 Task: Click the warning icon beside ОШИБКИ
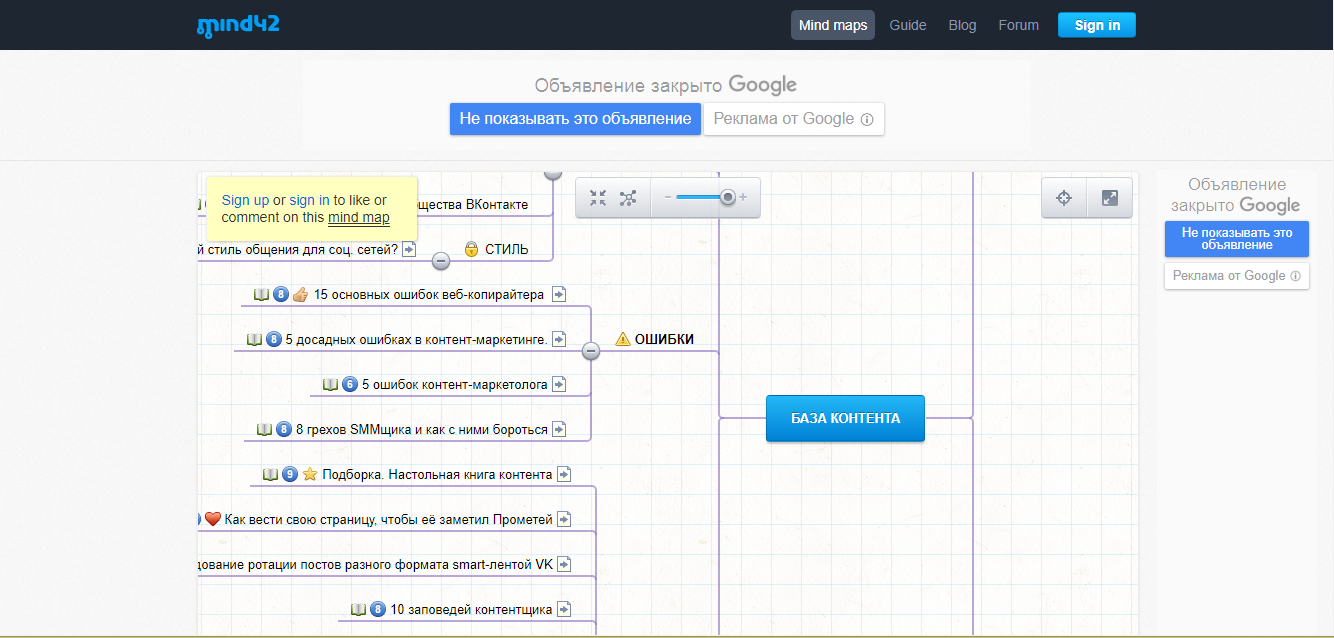(x=622, y=339)
